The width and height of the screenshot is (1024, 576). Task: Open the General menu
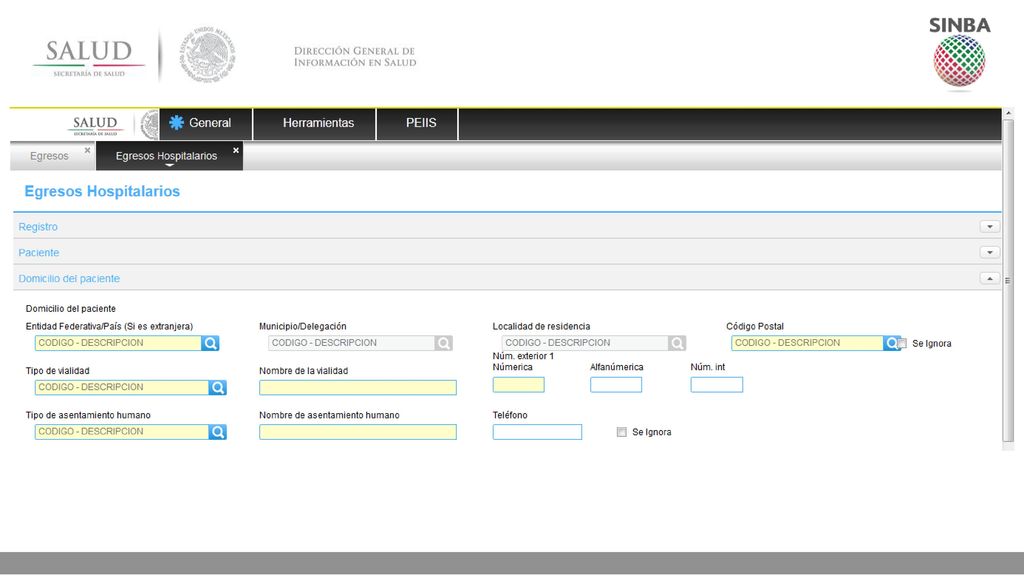point(206,123)
